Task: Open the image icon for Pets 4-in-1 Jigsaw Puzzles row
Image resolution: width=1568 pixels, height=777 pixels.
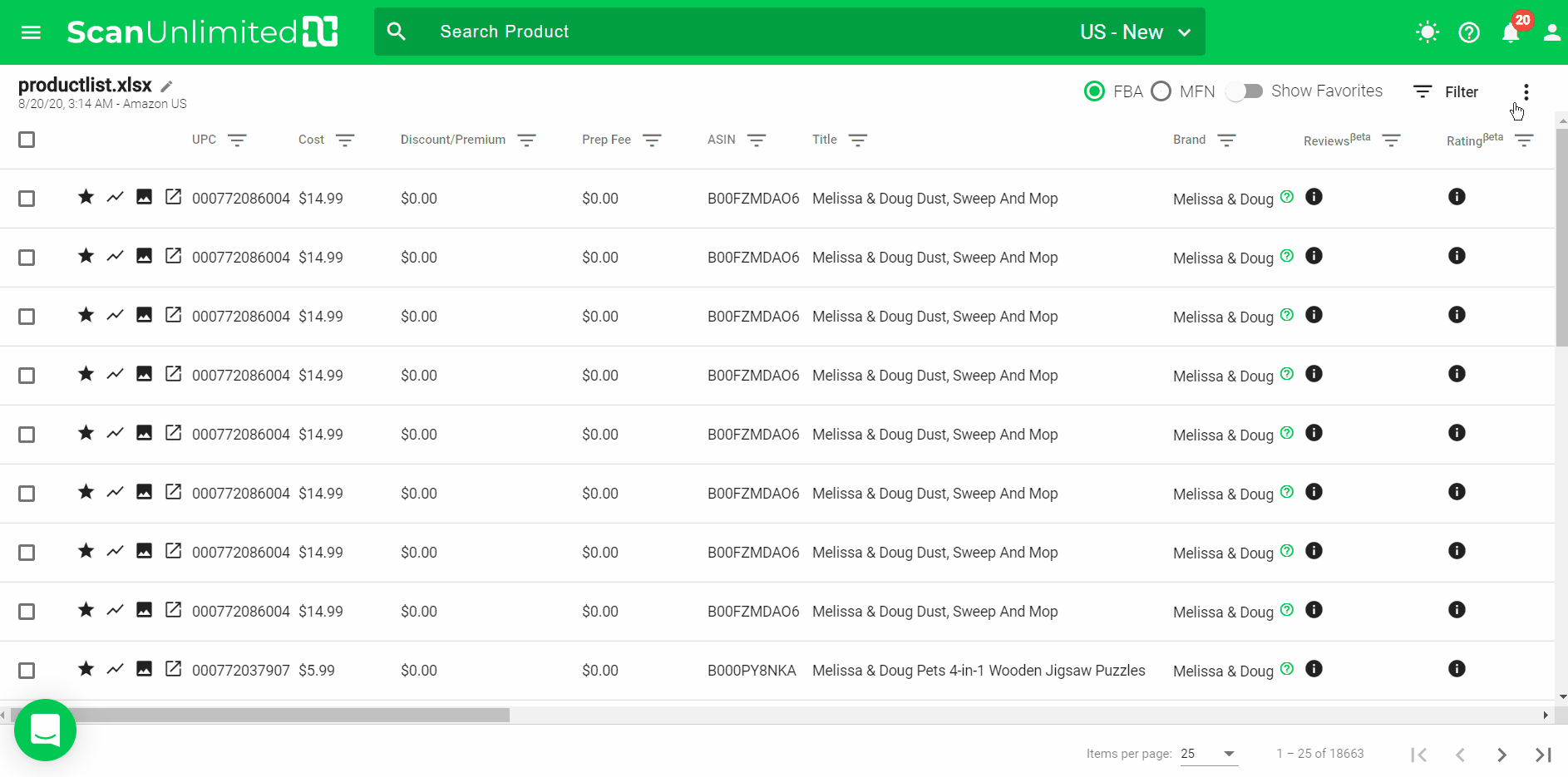Action: pos(144,669)
